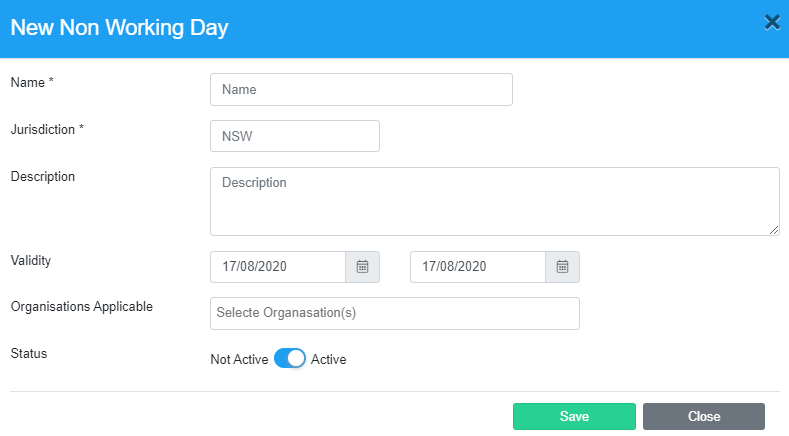Click the Organisations Applicable label
The height and width of the screenshot is (436, 789).
pyautogui.click(x=82, y=307)
